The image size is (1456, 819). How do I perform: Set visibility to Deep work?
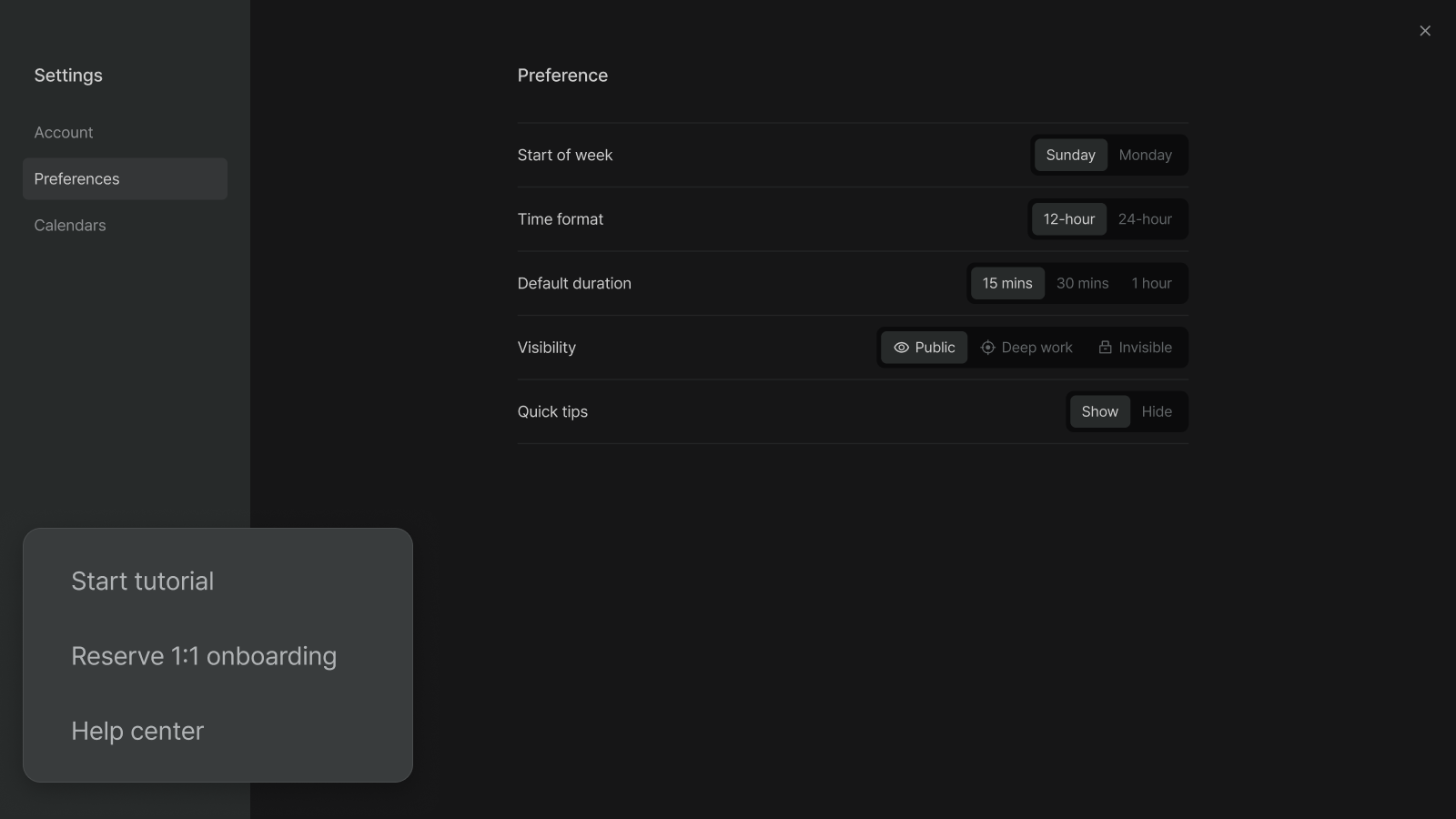click(x=1026, y=348)
